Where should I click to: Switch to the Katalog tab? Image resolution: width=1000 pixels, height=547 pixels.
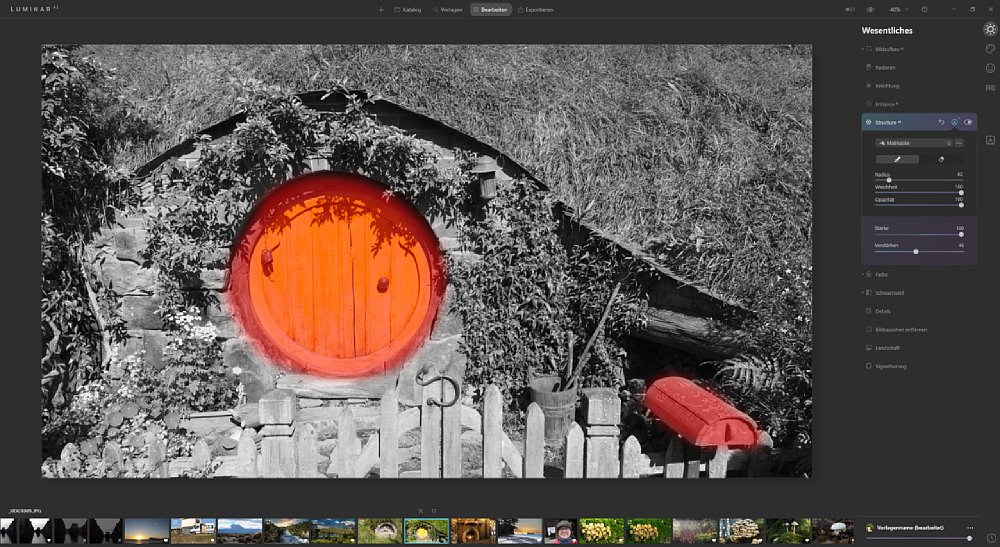click(x=408, y=10)
